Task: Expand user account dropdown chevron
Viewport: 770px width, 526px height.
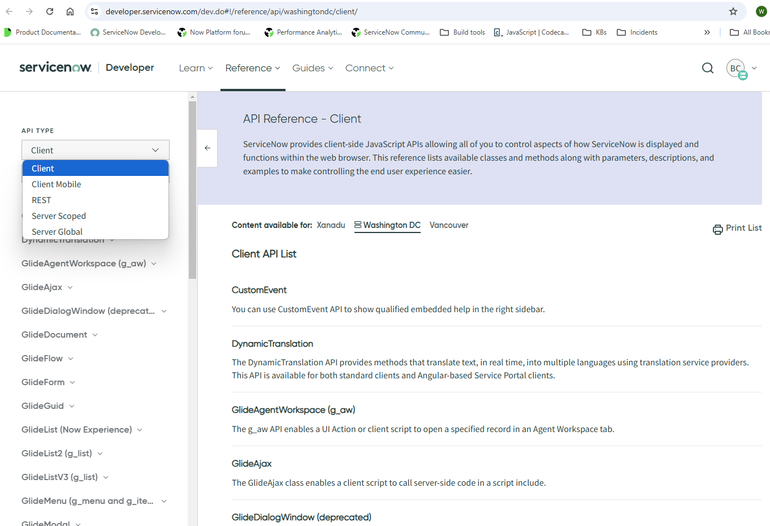Action: pyautogui.click(x=754, y=68)
